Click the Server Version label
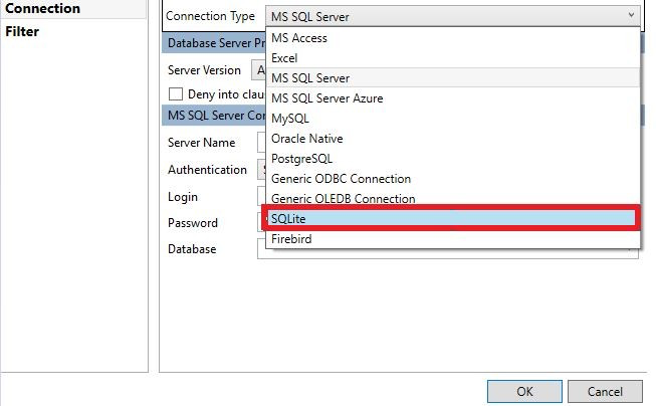The image size is (656, 406). pyautogui.click(x=204, y=70)
